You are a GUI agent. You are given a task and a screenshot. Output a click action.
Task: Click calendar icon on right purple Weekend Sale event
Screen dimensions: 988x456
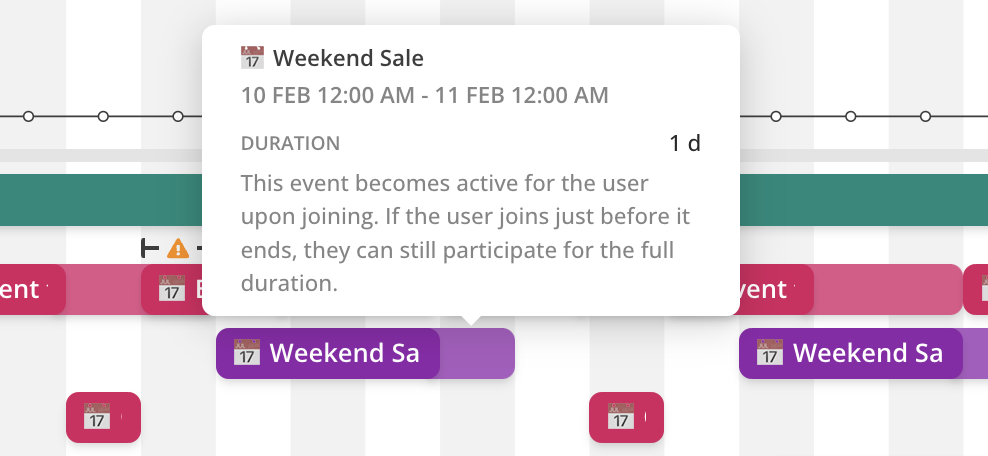tap(770, 353)
